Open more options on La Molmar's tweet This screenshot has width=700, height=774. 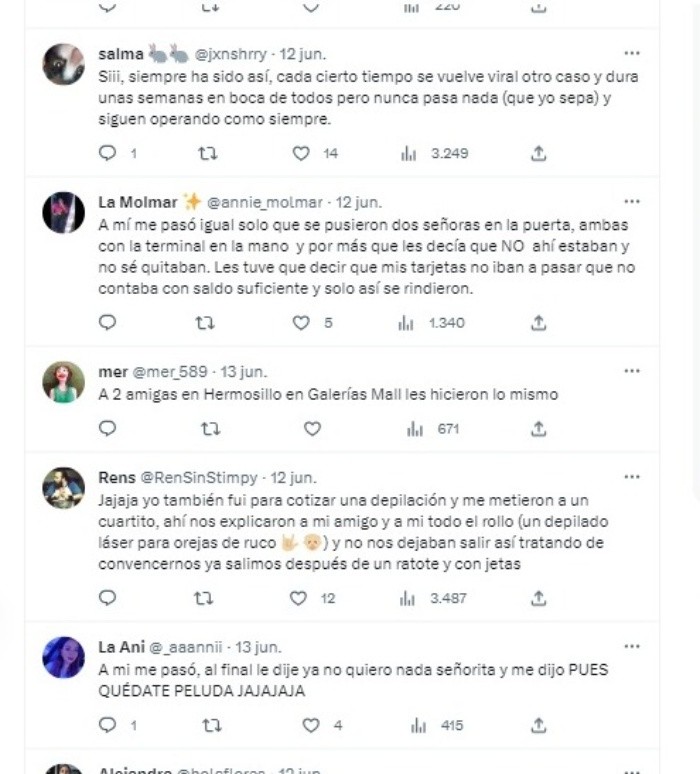click(x=631, y=201)
